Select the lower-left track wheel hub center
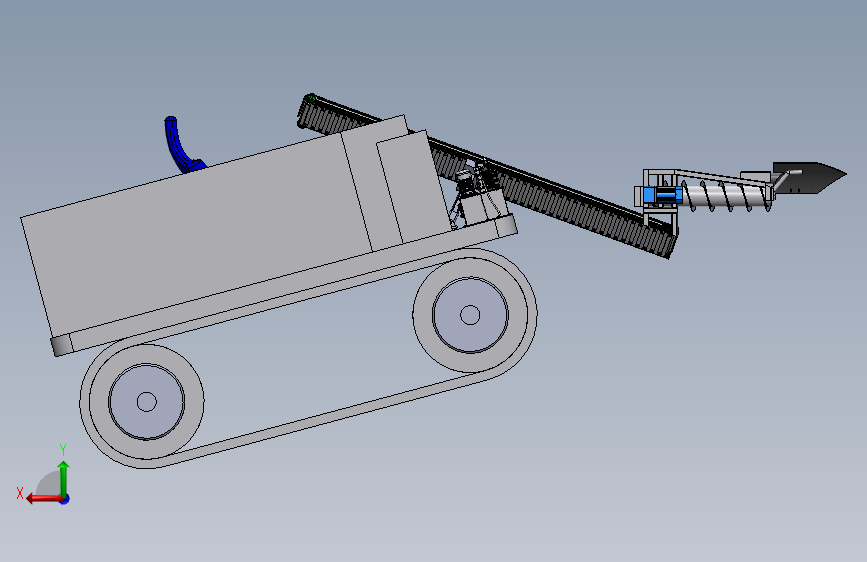Viewport: 867px width, 562px height. 147,402
